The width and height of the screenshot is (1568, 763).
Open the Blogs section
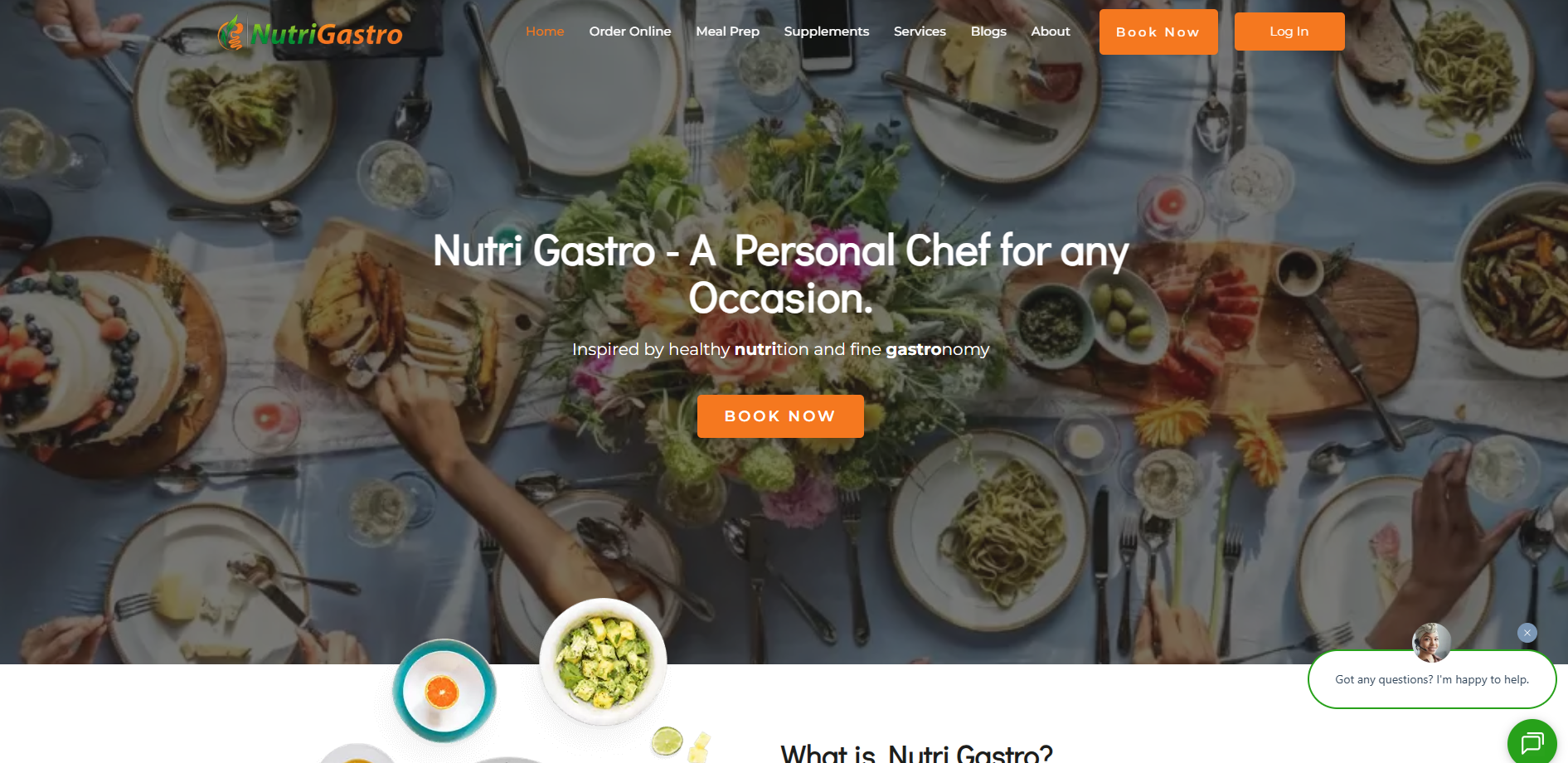point(988,32)
